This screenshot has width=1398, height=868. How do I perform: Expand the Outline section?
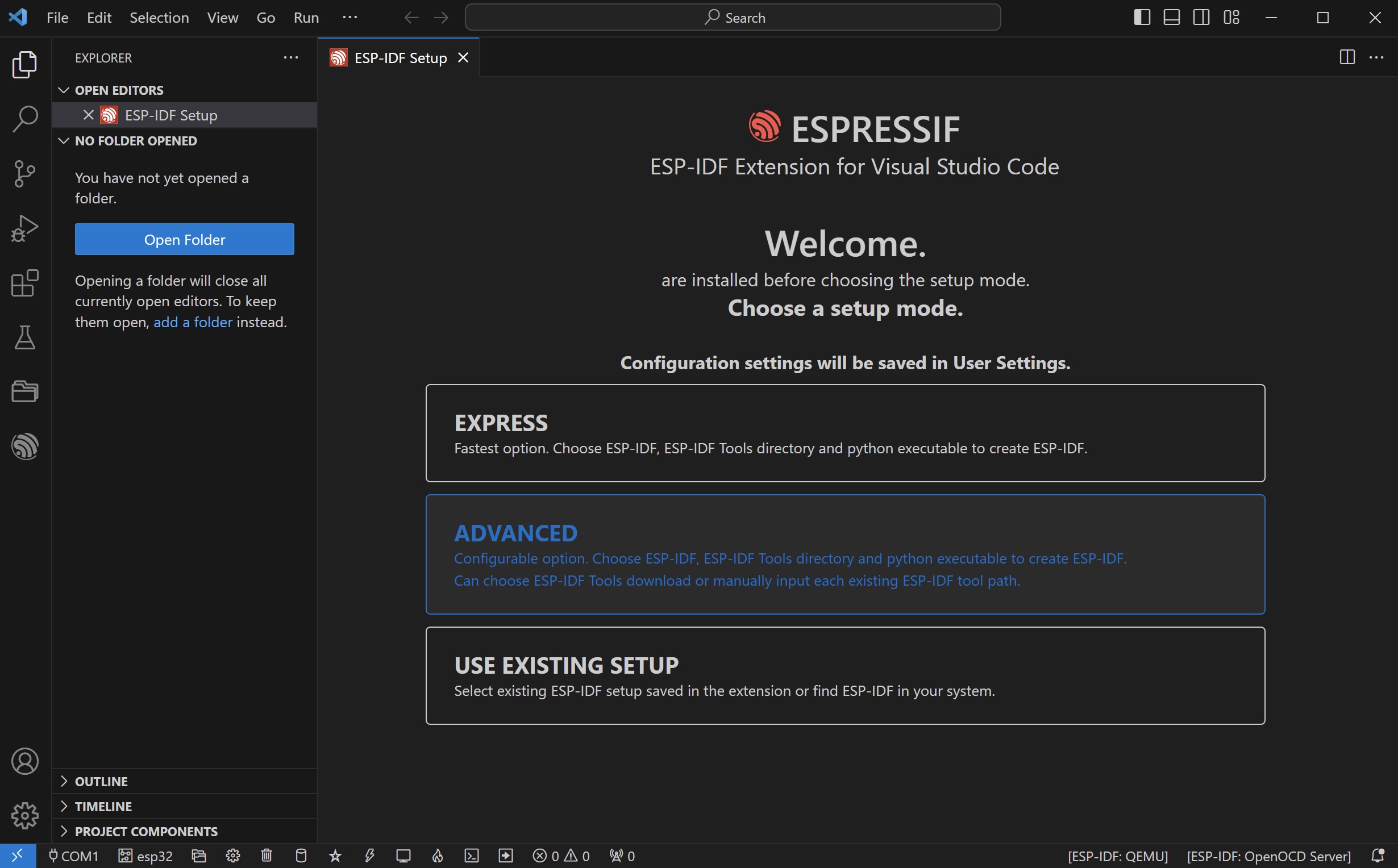tap(184, 781)
